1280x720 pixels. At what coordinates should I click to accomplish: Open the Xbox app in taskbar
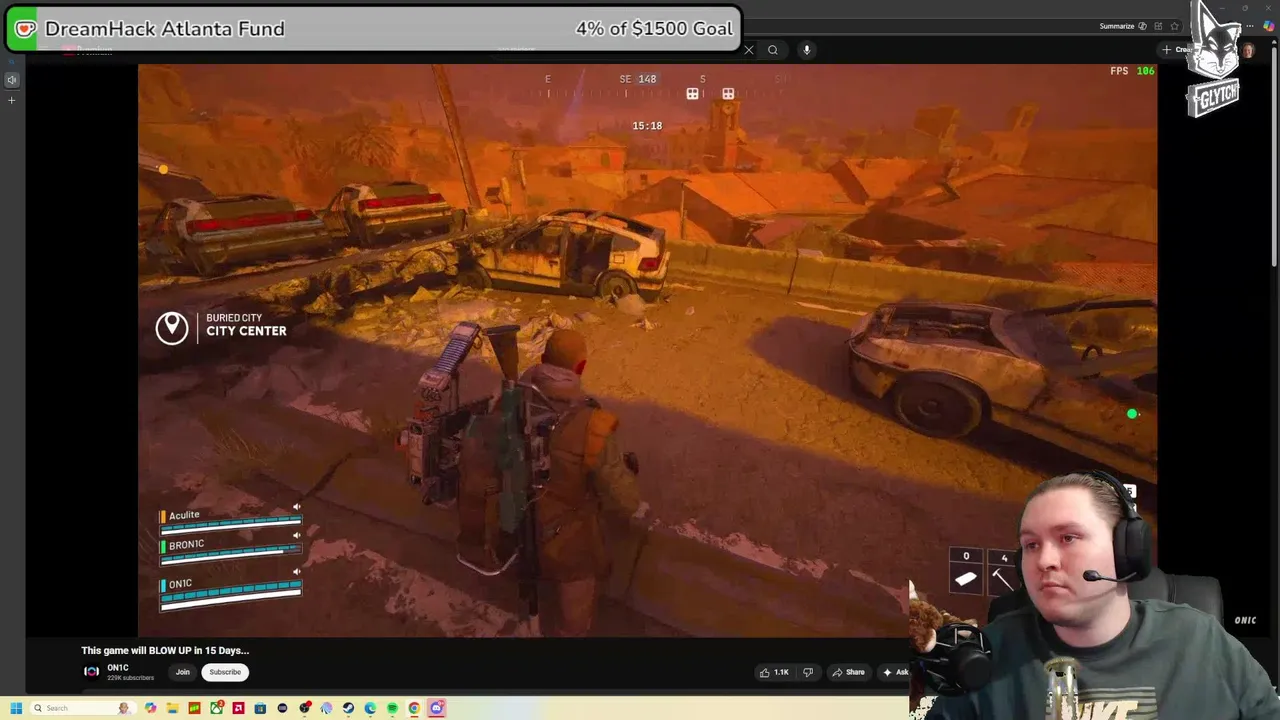pyautogui.click(x=216, y=708)
